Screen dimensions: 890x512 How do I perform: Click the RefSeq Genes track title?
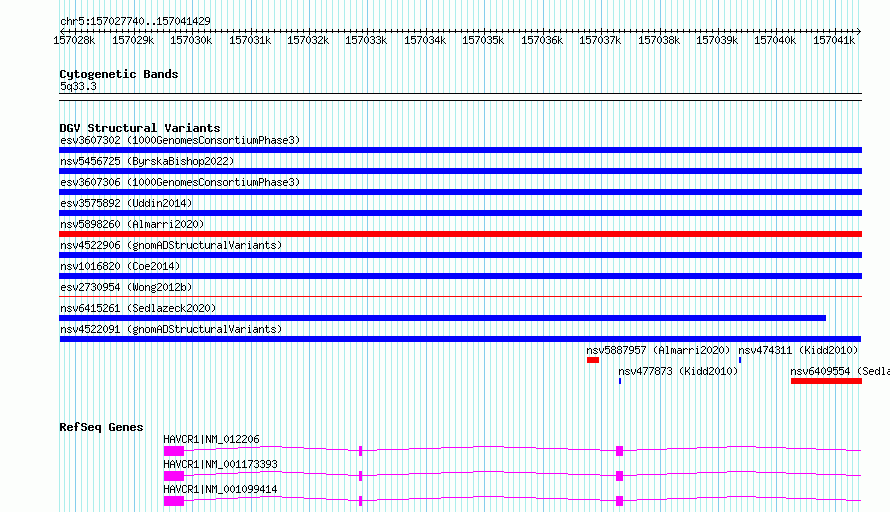[101, 427]
